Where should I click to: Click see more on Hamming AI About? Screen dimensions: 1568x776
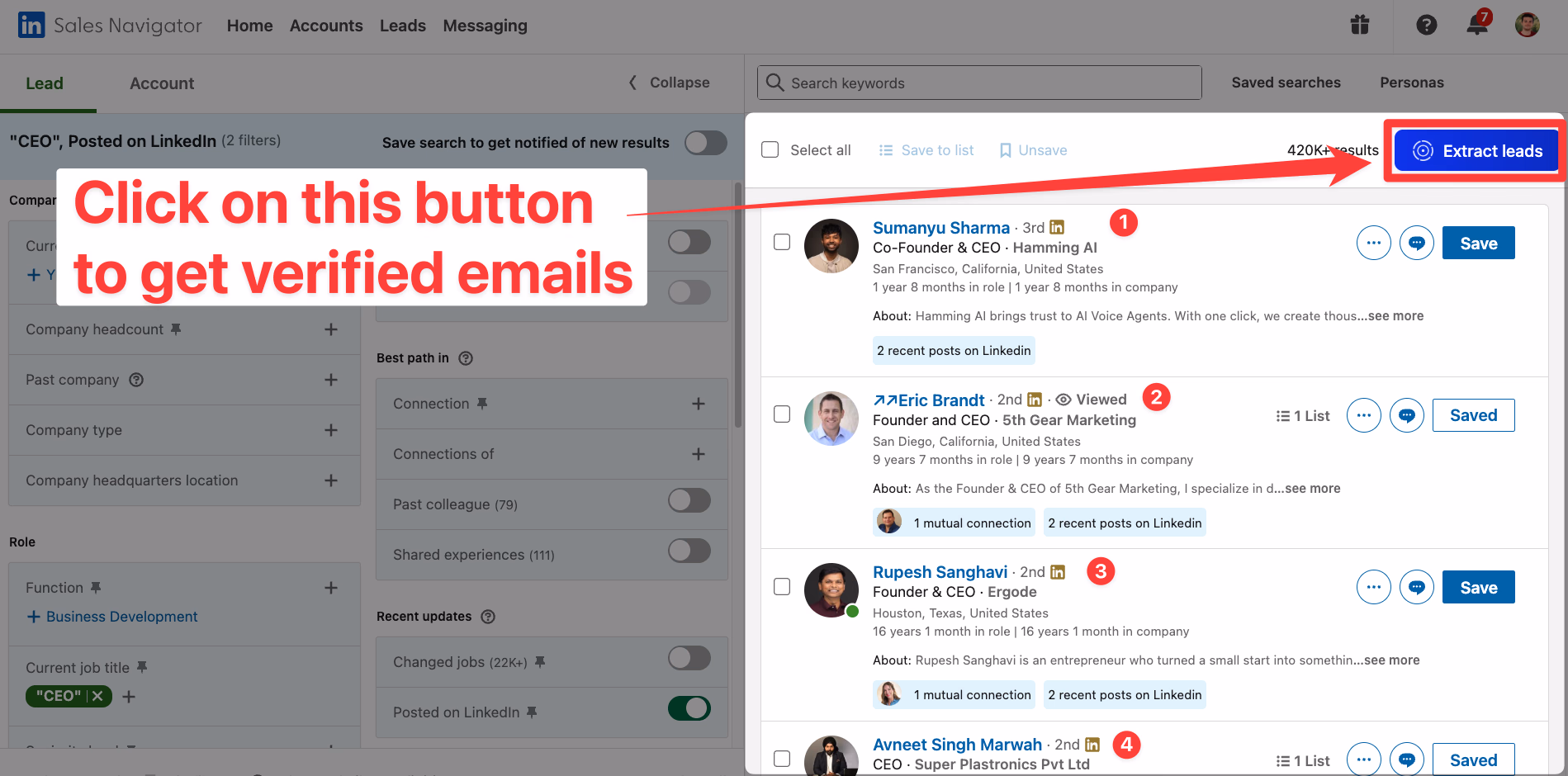[1395, 316]
